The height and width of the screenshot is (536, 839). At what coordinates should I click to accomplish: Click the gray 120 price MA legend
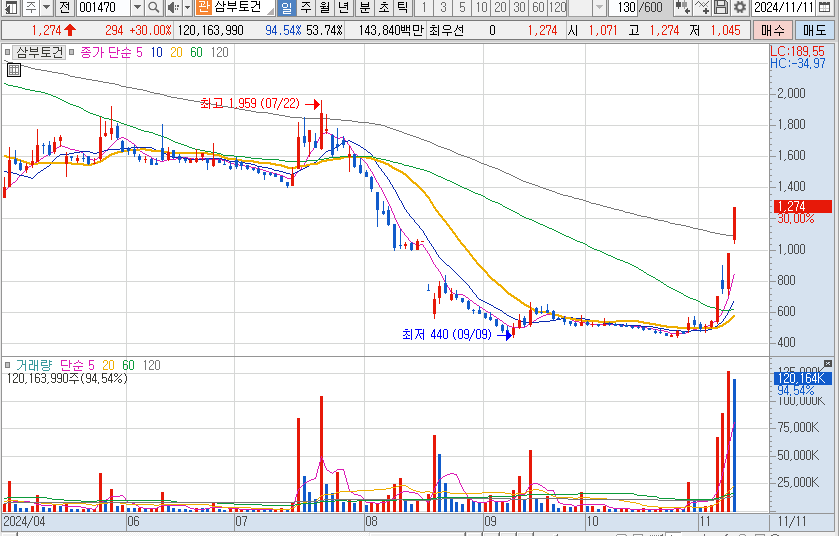click(x=219, y=52)
